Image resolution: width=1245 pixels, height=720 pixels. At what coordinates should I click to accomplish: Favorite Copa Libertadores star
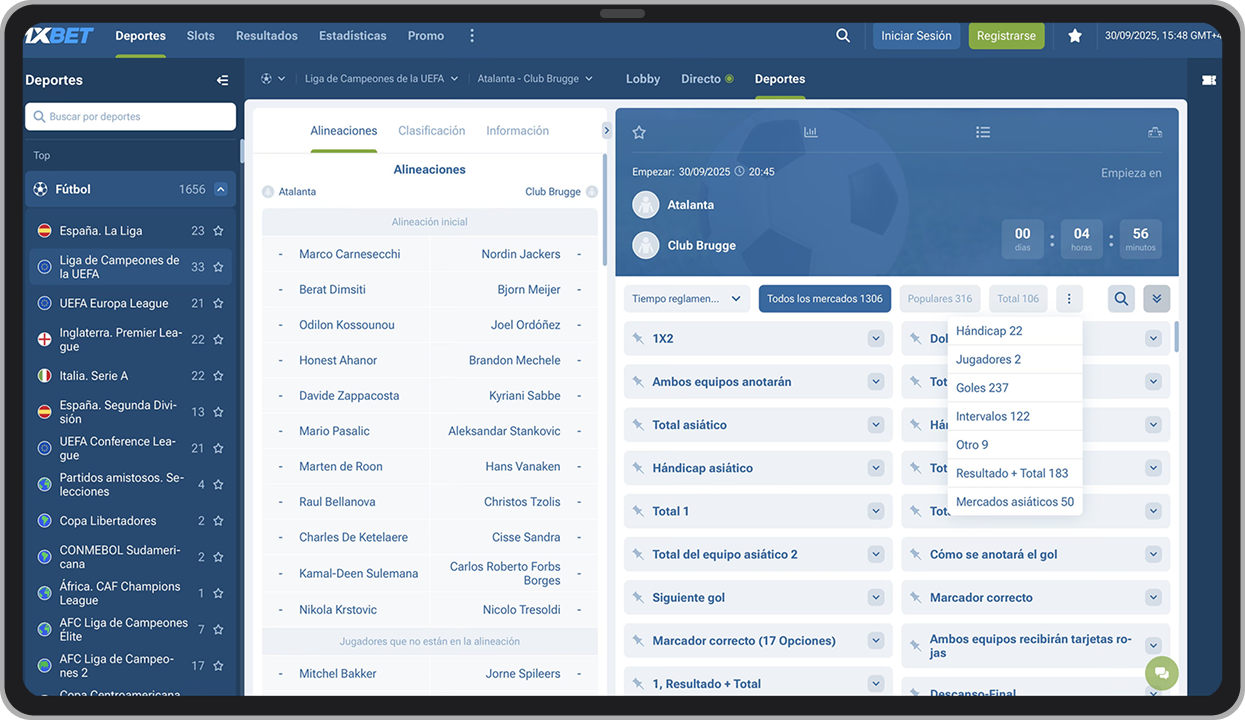coord(218,521)
